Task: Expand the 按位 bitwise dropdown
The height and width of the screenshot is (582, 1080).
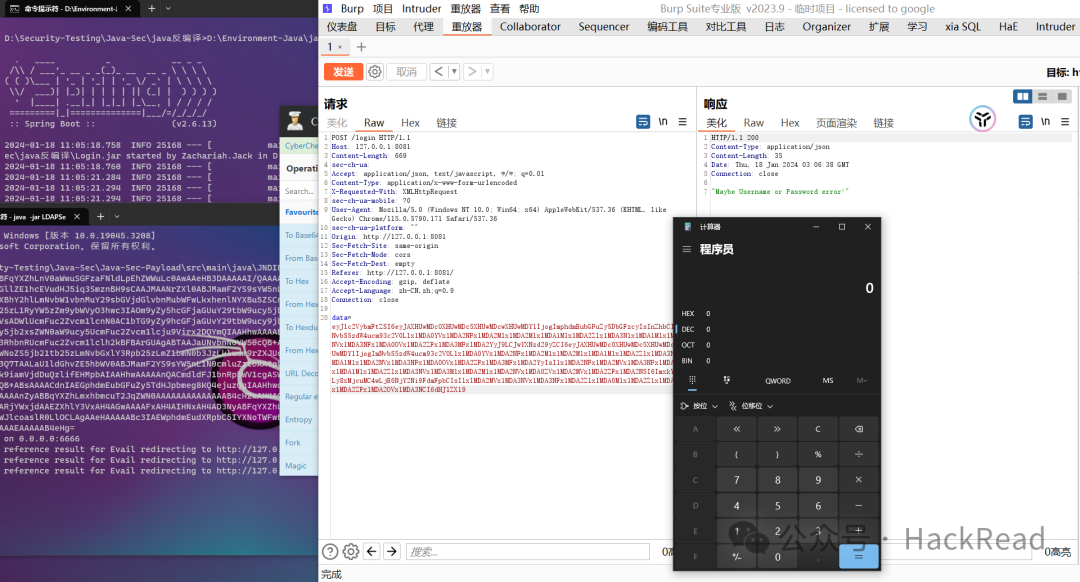Action: 699,406
